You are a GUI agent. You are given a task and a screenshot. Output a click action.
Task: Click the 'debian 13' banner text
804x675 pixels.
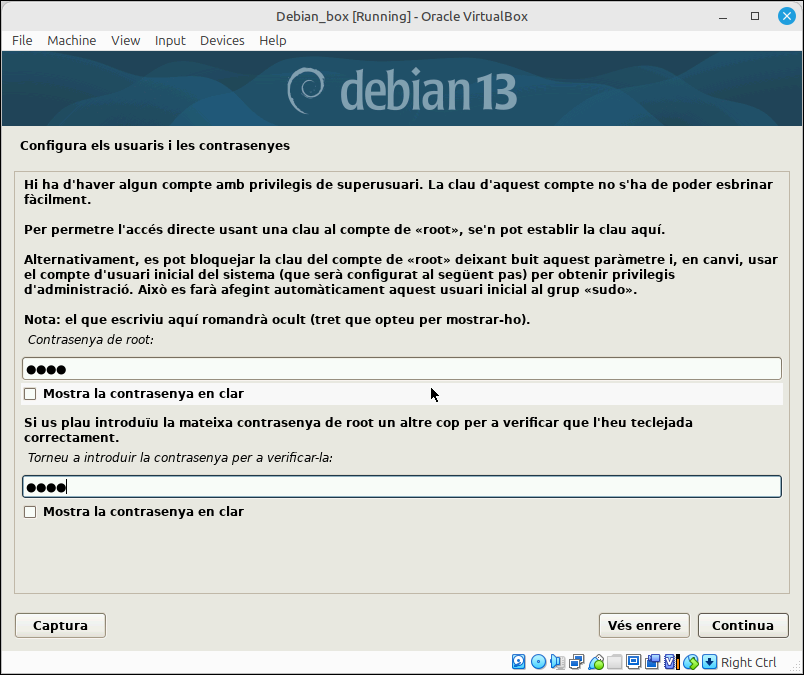click(429, 91)
